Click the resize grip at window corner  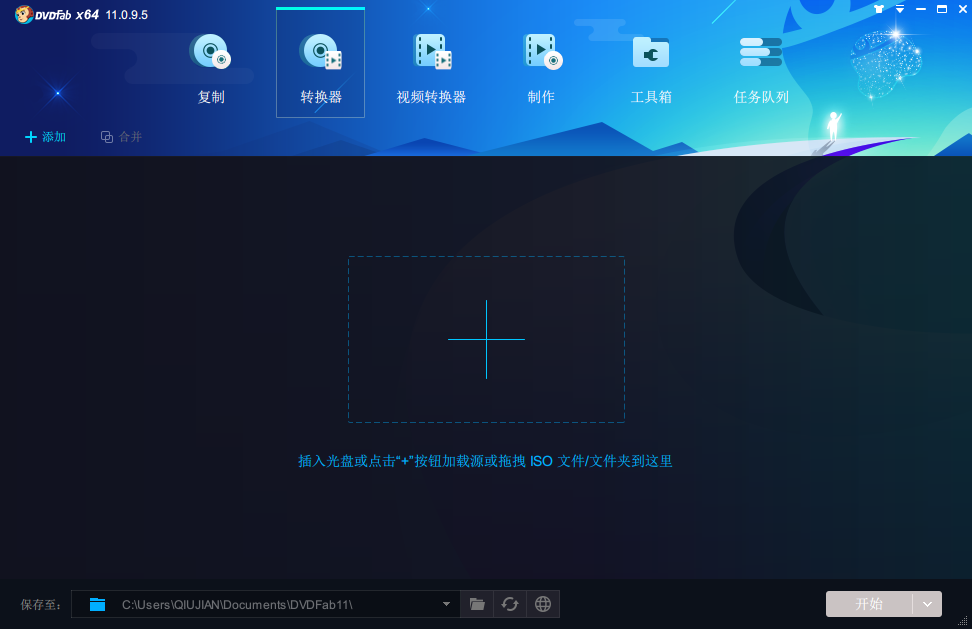[x=963, y=620]
